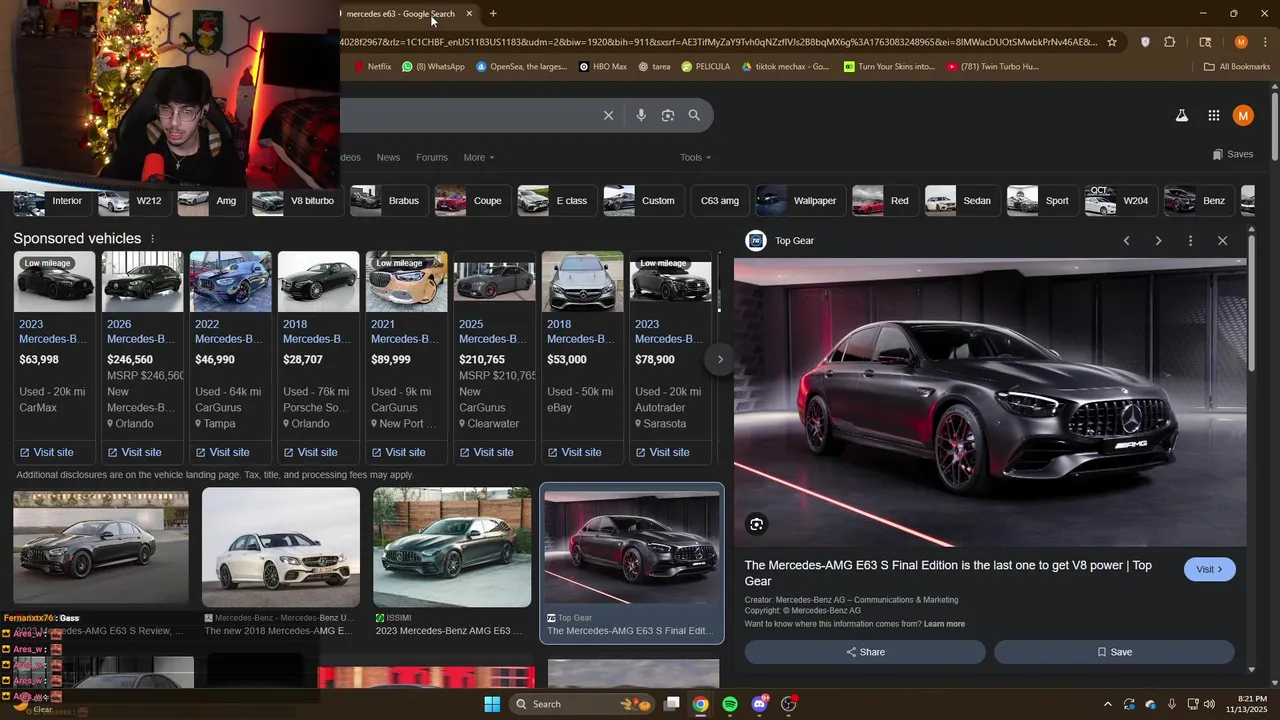Open Discord from the taskbar
The image size is (1280, 720).
pos(759,704)
